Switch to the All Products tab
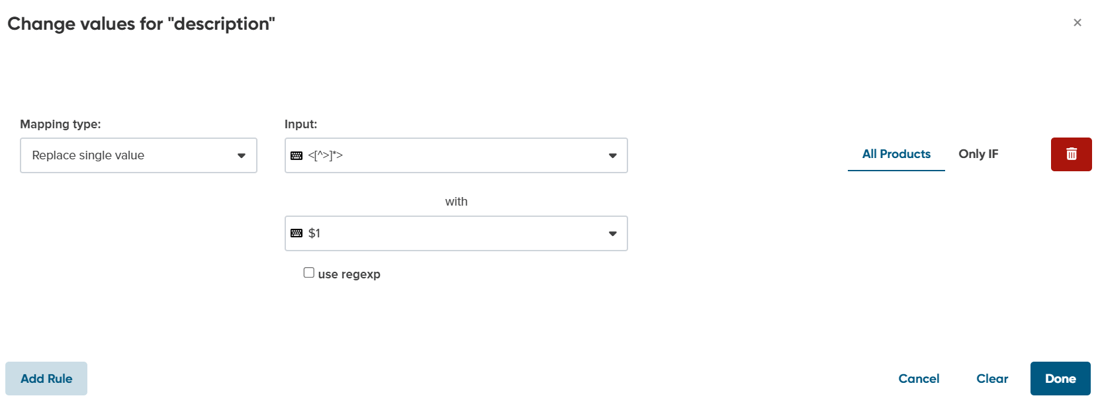This screenshot has width=1100, height=402. [x=897, y=154]
